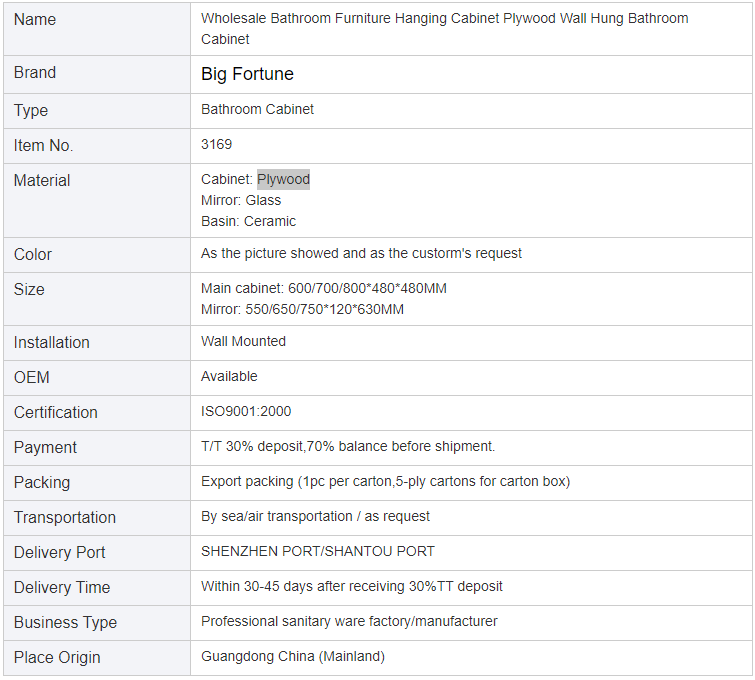The width and height of the screenshot is (755, 680).
Task: Click SHENZHEN PORT/SHANTOU PORT text
Action: [318, 551]
